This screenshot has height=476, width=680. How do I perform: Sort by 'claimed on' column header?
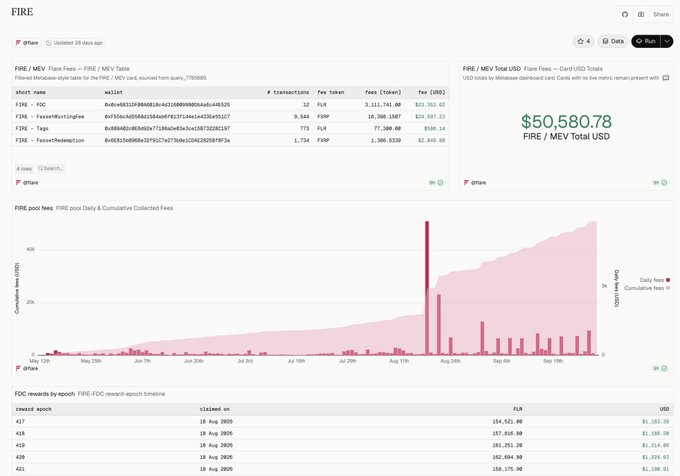click(x=215, y=409)
